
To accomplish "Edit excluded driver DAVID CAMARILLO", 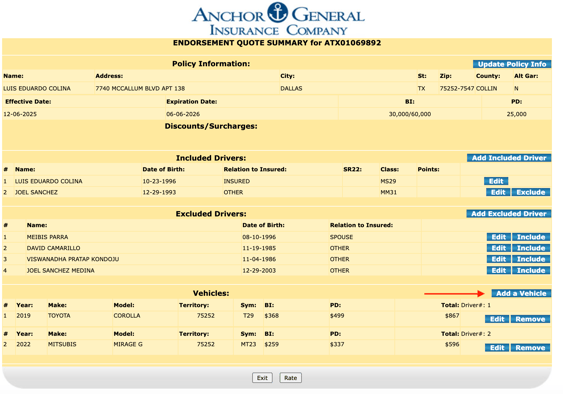I will click(499, 248).
